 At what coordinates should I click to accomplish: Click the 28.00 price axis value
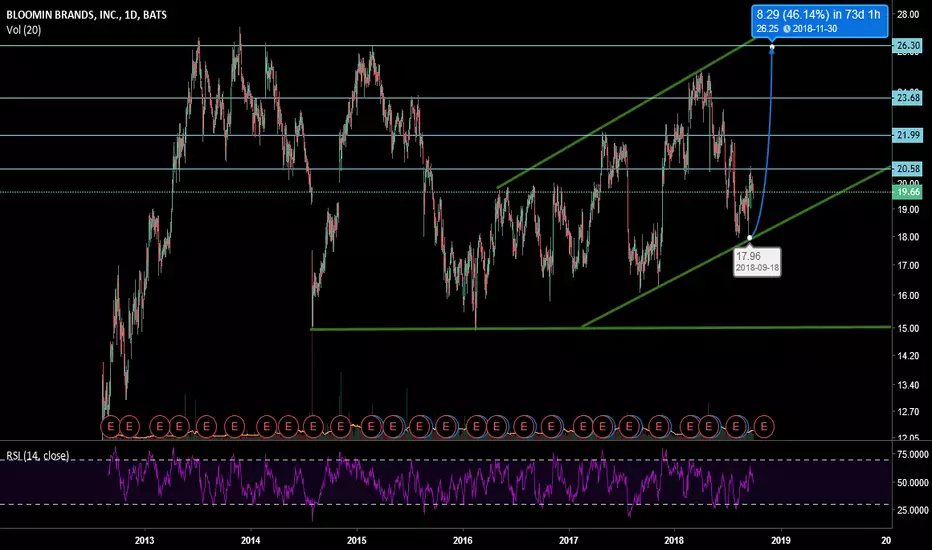pos(908,14)
